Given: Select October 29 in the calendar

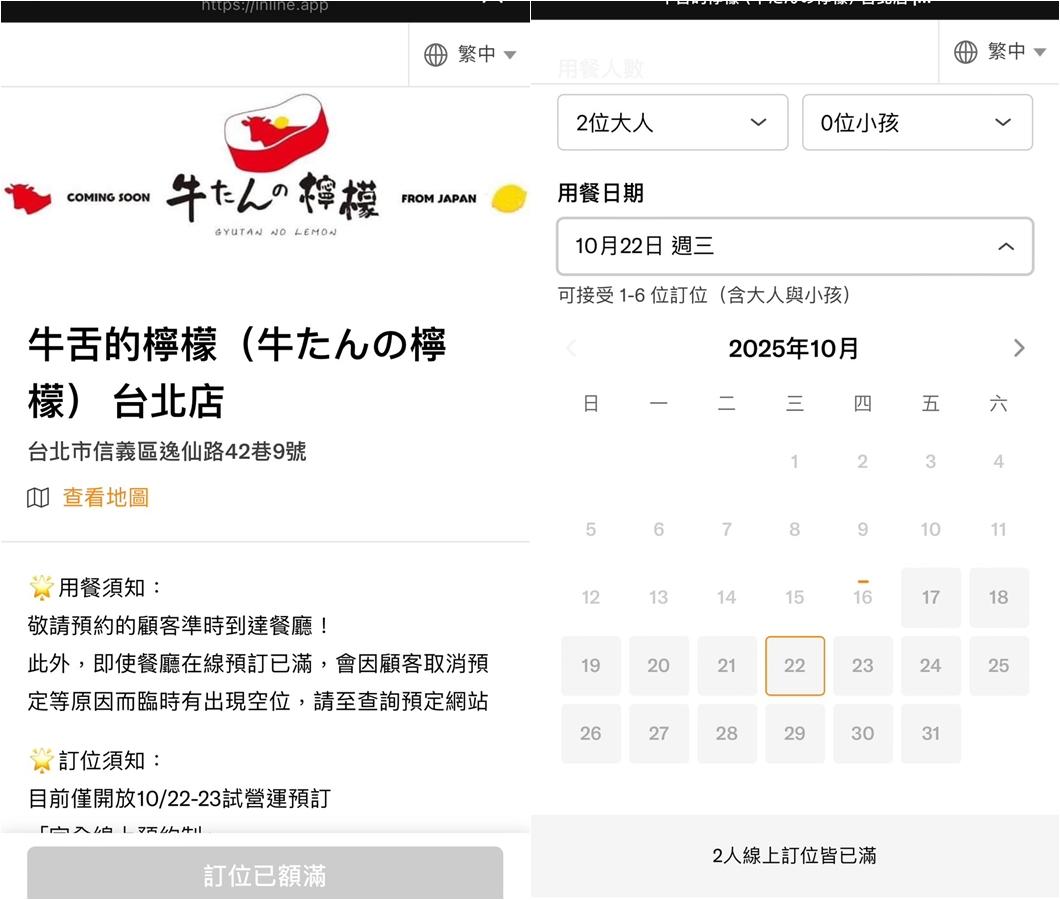Looking at the screenshot, I should pyautogui.click(x=795, y=734).
